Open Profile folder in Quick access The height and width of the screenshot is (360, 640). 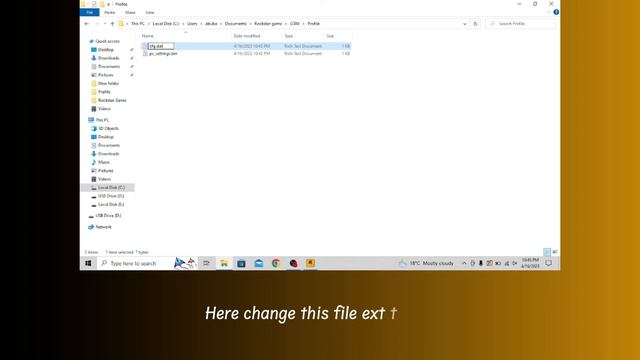pyautogui.click(x=104, y=92)
